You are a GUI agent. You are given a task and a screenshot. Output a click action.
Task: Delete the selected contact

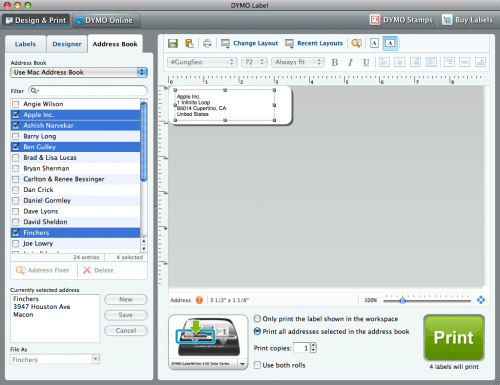[98, 270]
